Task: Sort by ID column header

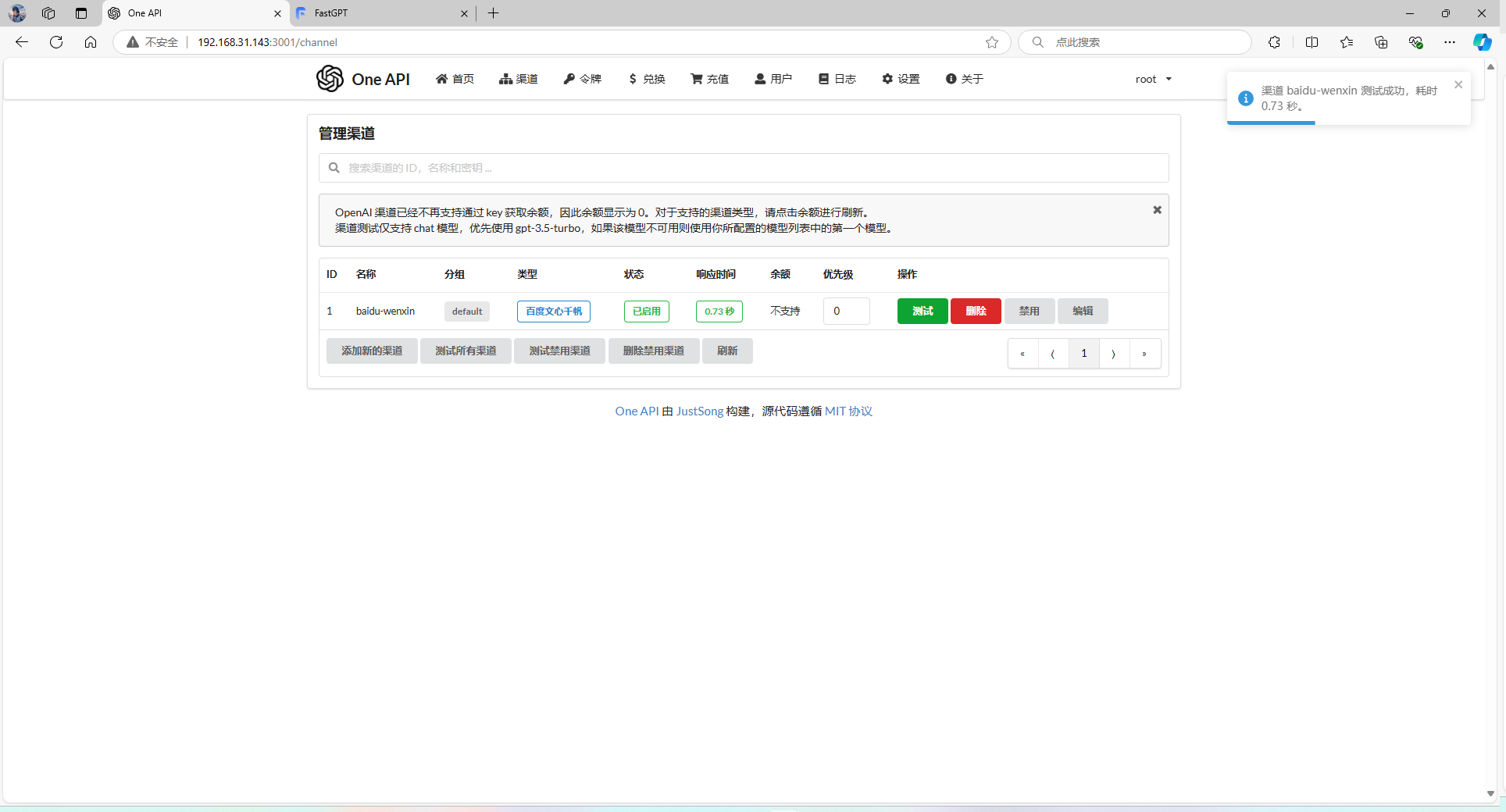Action: pyautogui.click(x=332, y=274)
